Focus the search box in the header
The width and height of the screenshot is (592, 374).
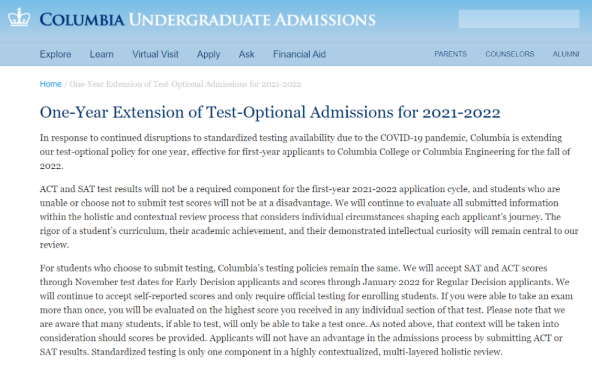coord(519,19)
